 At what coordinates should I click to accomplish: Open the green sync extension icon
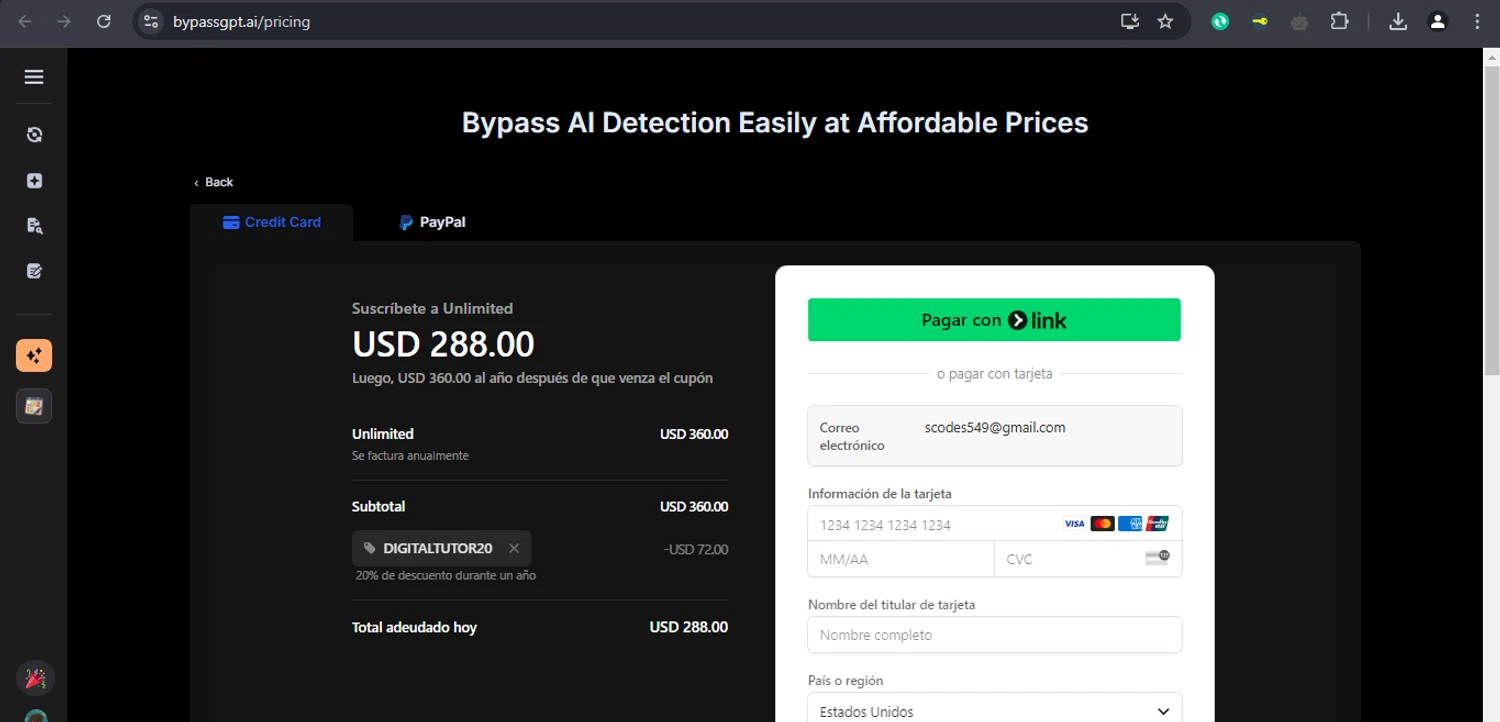[1220, 21]
